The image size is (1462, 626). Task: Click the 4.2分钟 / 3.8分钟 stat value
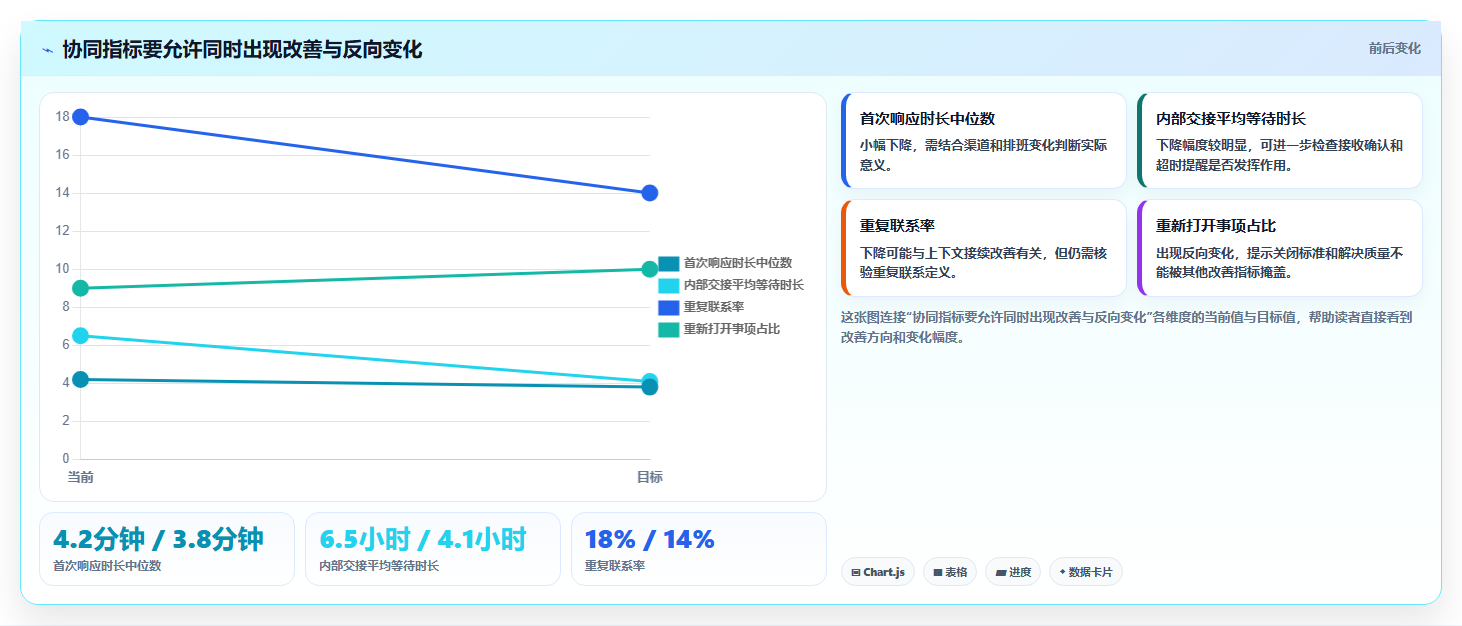[x=158, y=540]
